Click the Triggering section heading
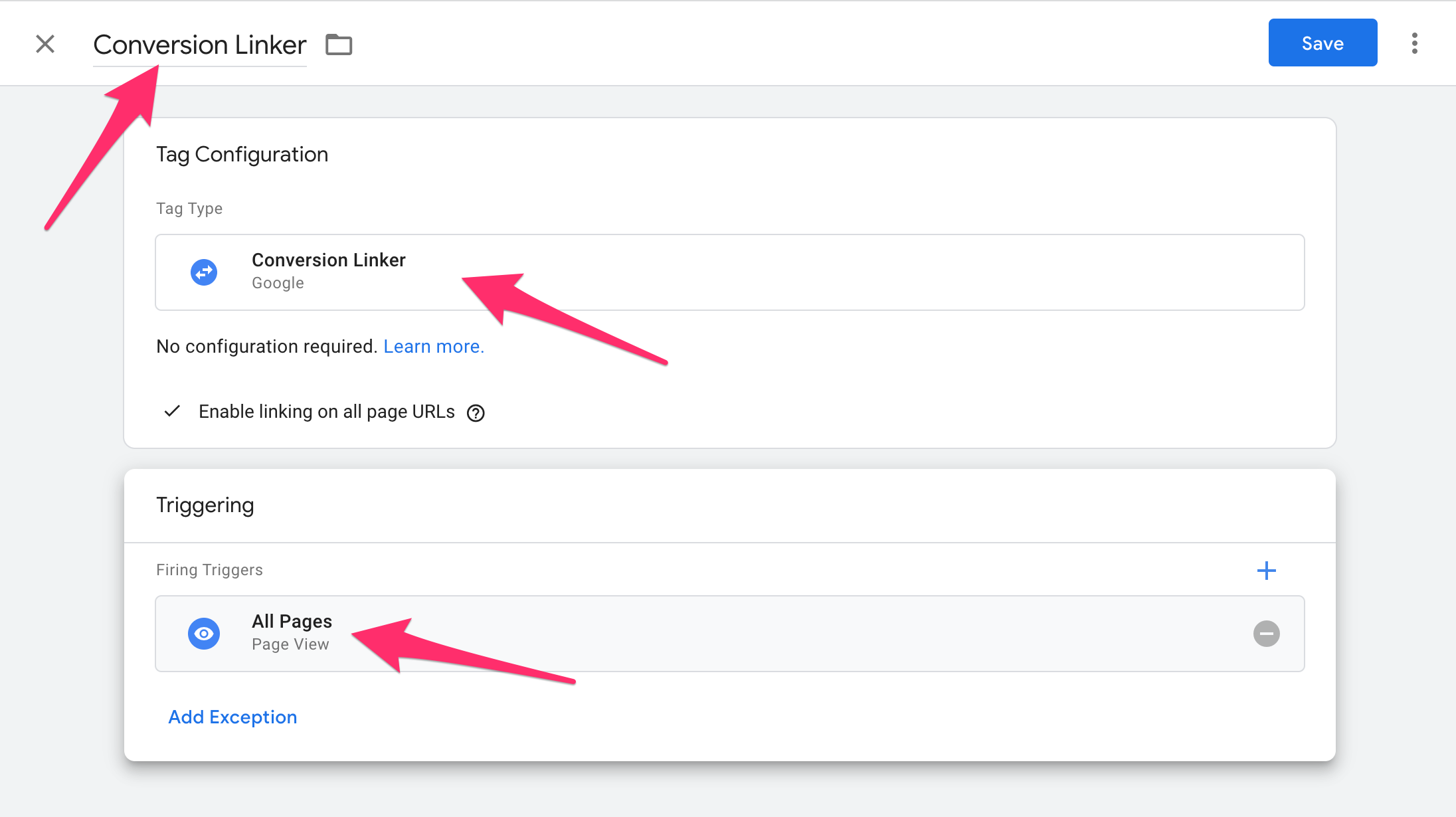This screenshot has height=817, width=1456. [205, 505]
